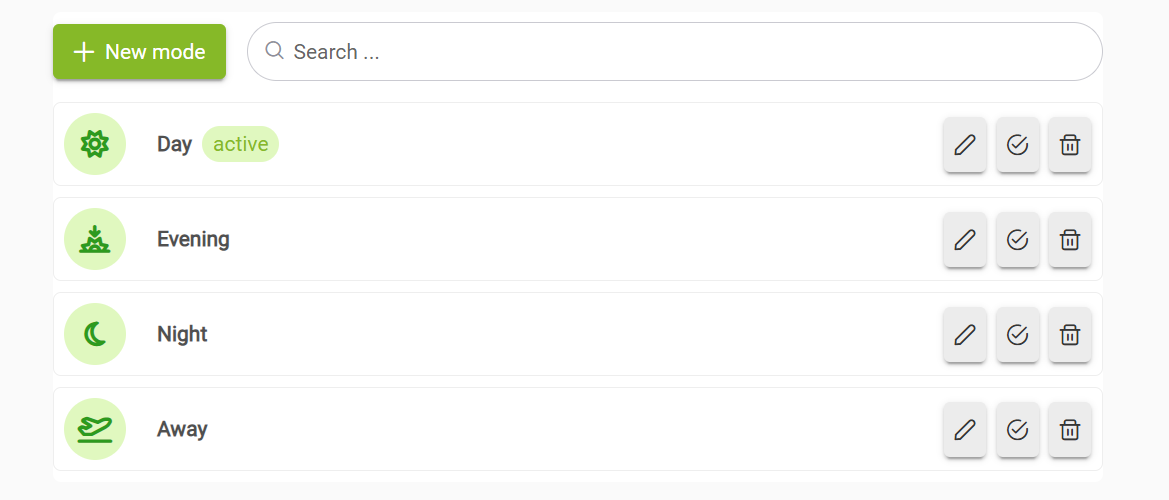Click the crescent moon Night icon

(94, 334)
